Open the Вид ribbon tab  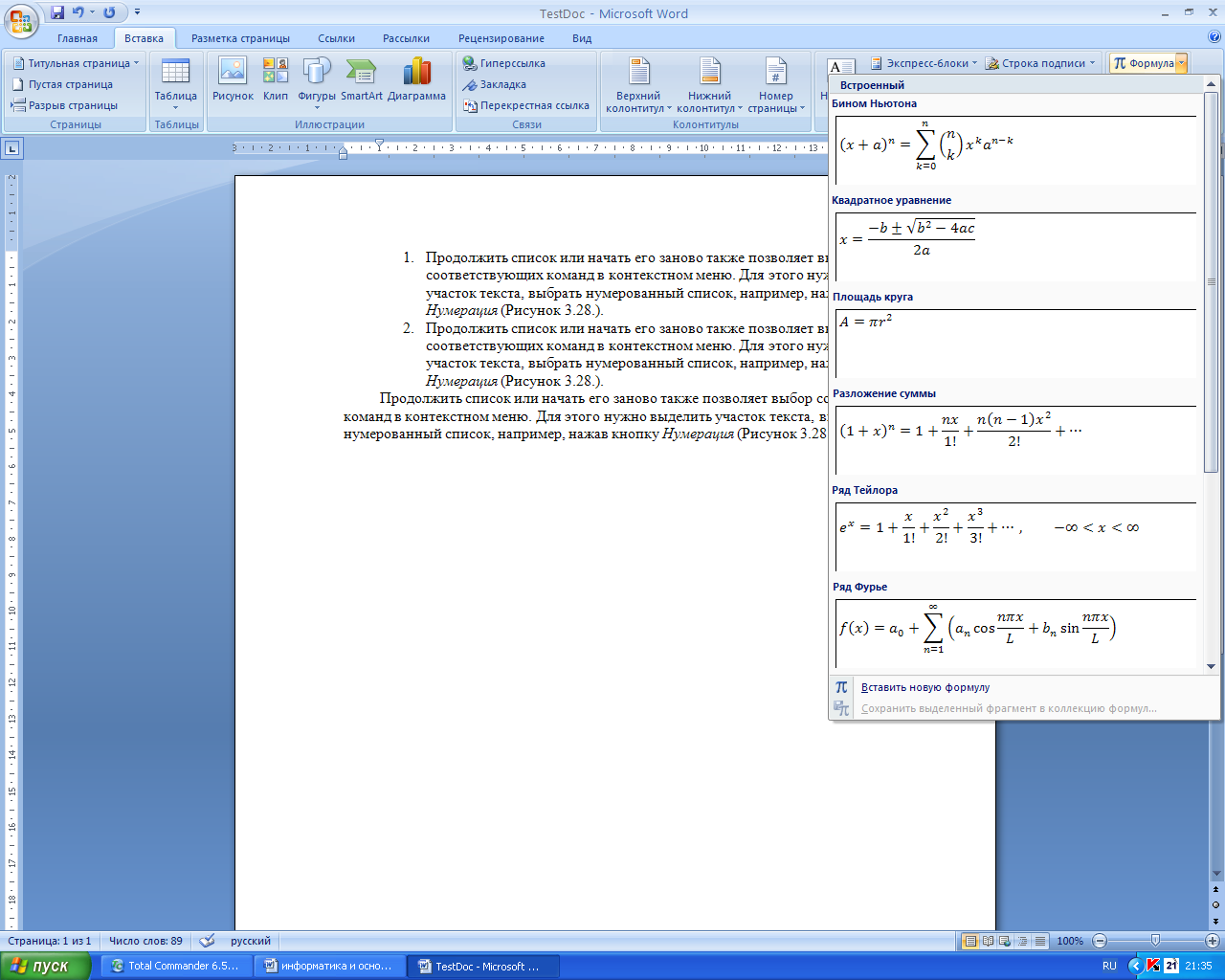point(582,38)
